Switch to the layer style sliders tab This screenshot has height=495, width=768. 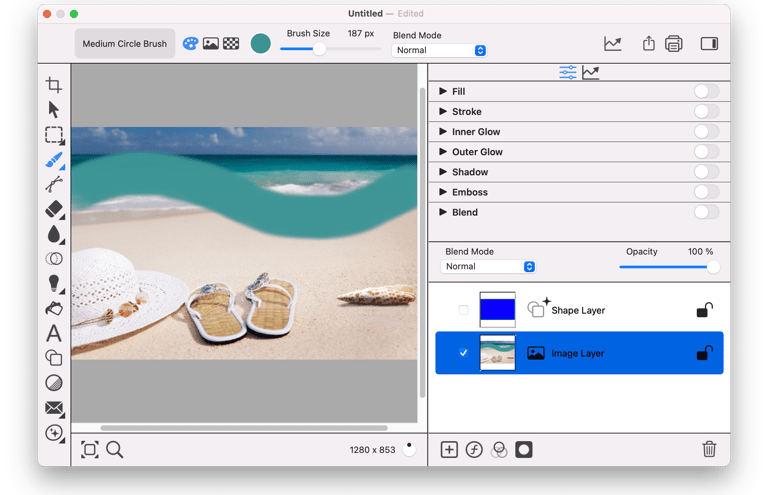tap(568, 72)
